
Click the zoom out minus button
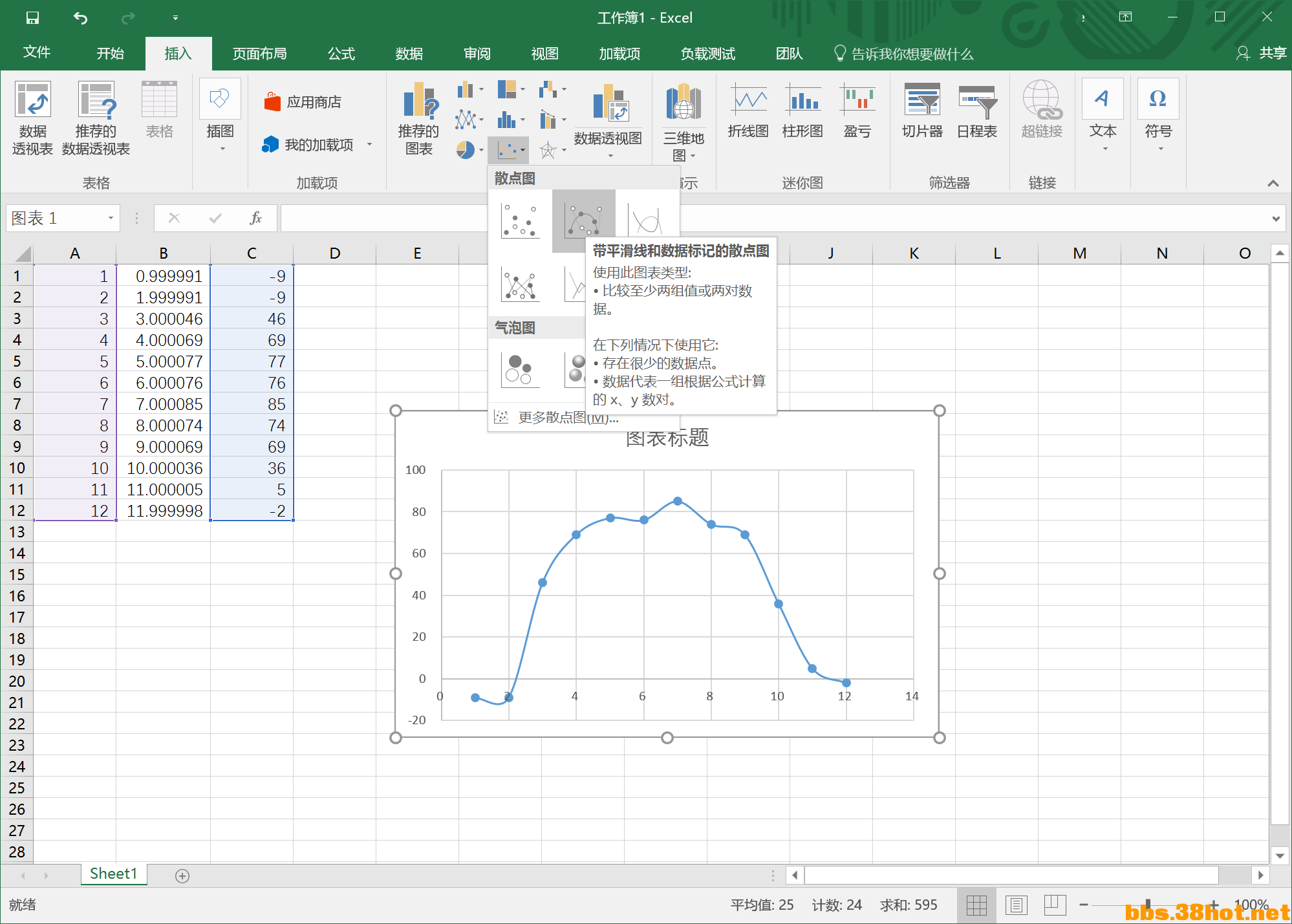coord(1083,905)
